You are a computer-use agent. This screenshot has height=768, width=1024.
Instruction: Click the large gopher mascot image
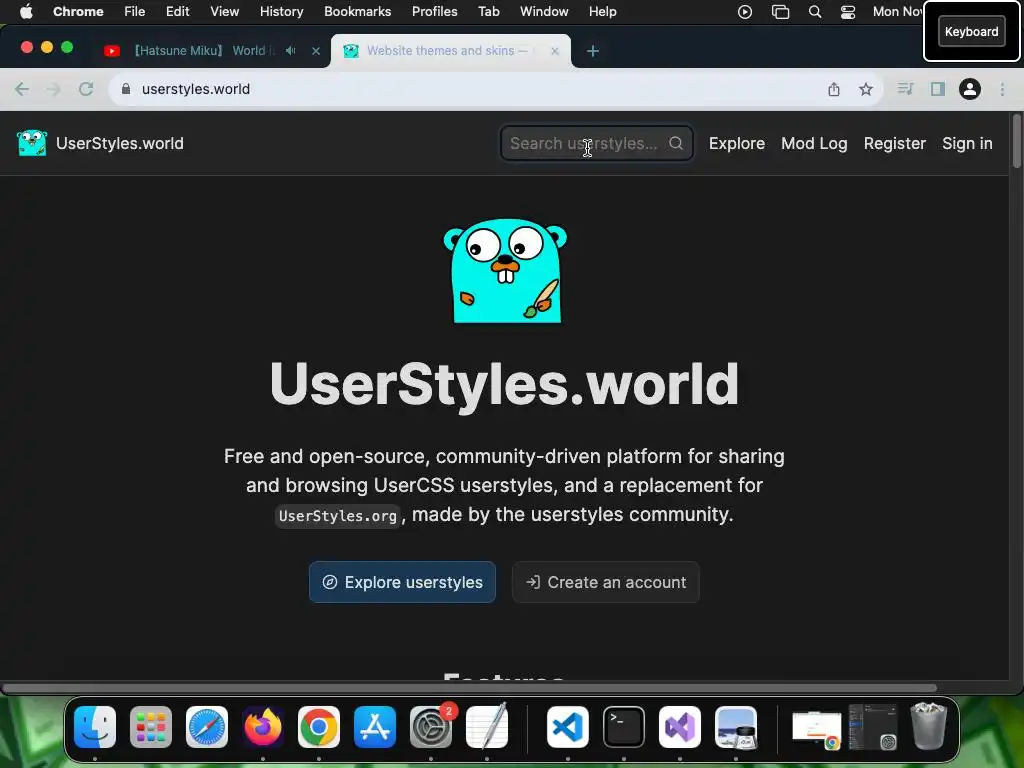coord(505,270)
